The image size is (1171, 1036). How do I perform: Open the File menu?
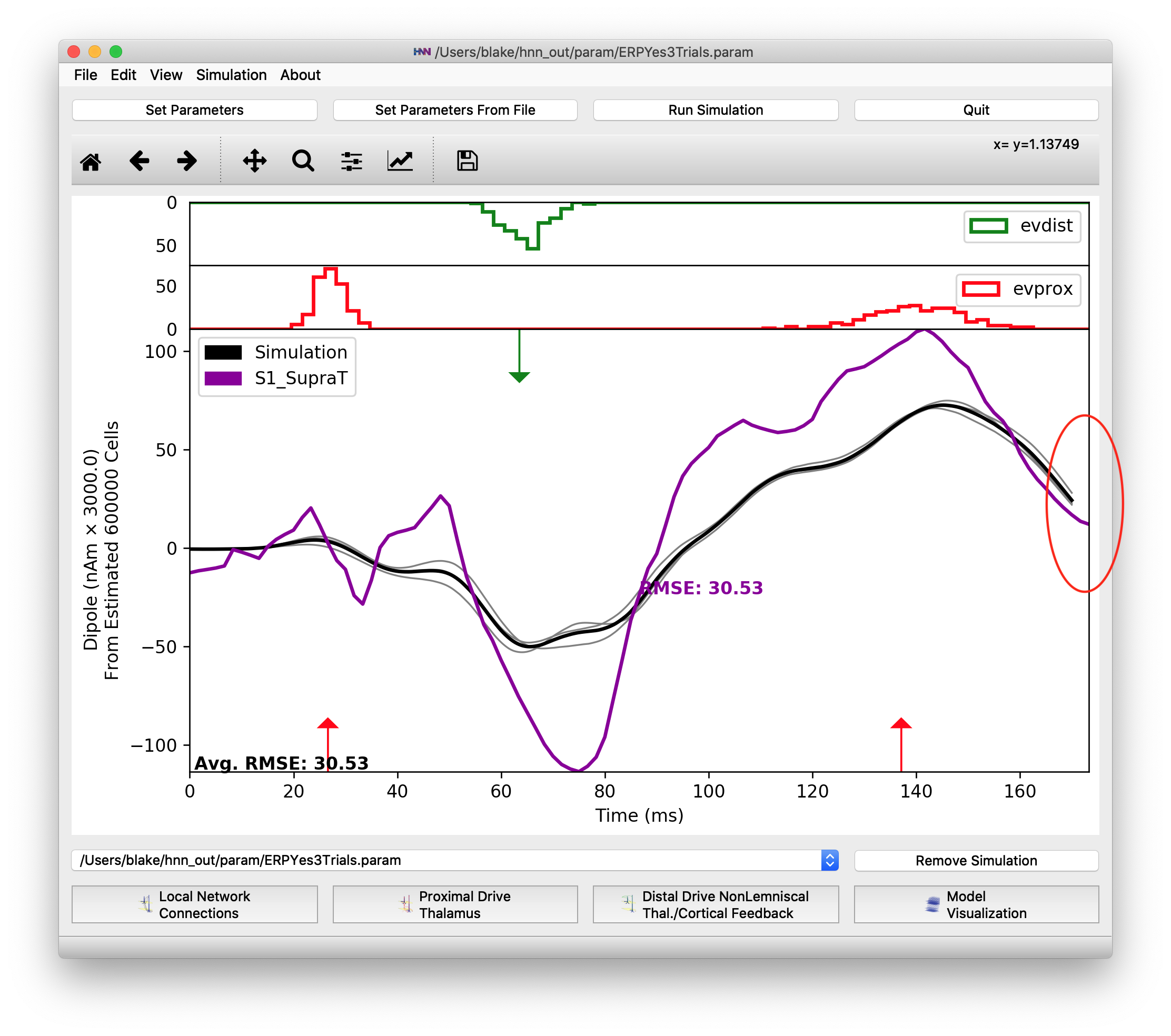click(x=85, y=75)
